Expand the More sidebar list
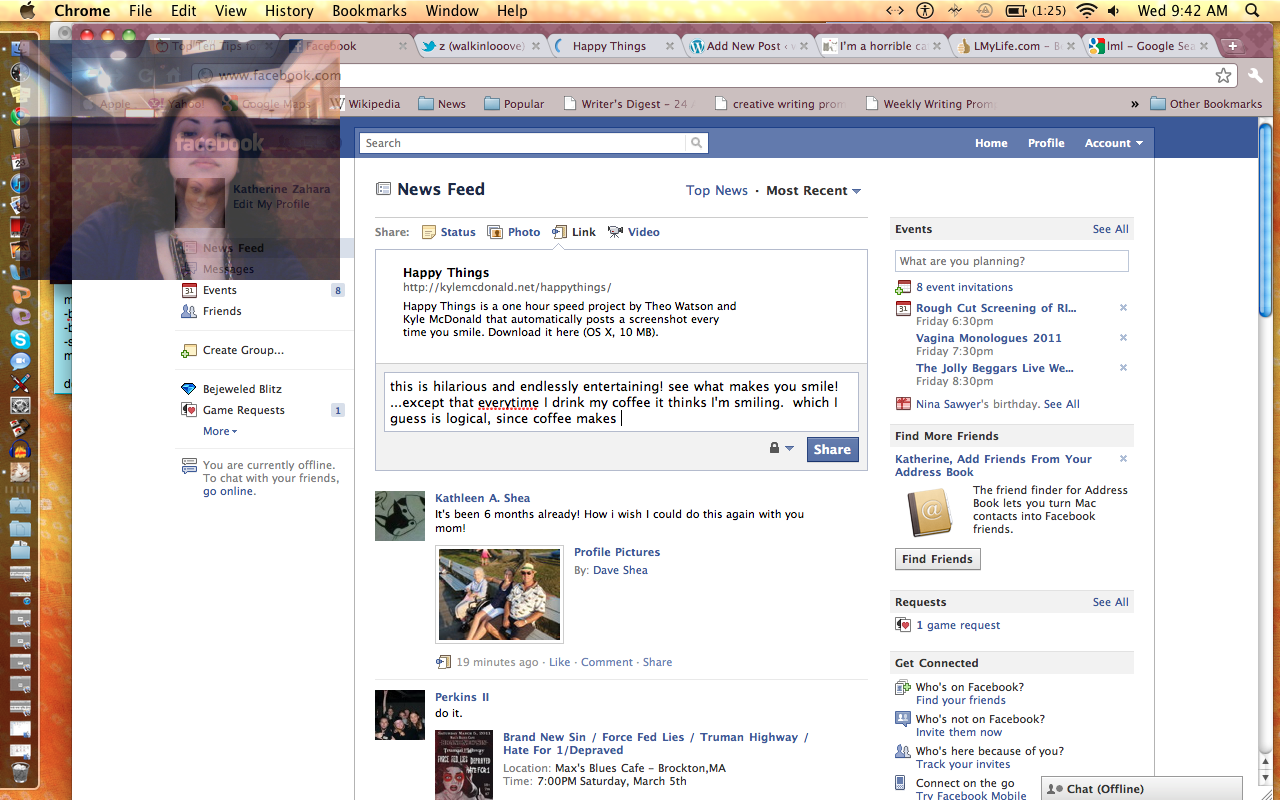 (220, 431)
